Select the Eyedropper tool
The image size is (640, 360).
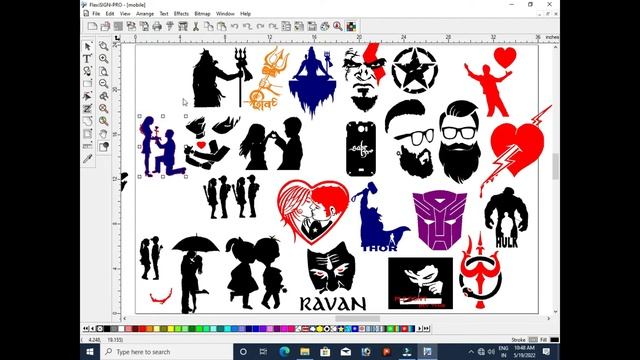click(87, 158)
